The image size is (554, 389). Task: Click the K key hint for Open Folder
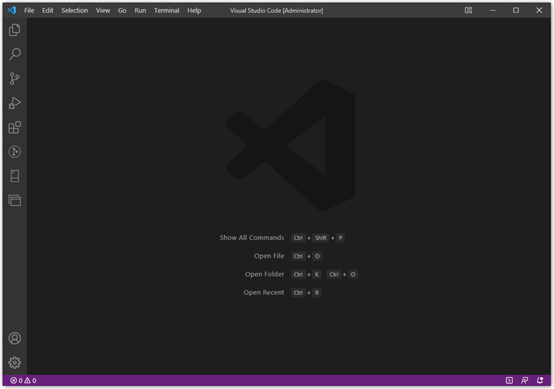click(x=317, y=275)
